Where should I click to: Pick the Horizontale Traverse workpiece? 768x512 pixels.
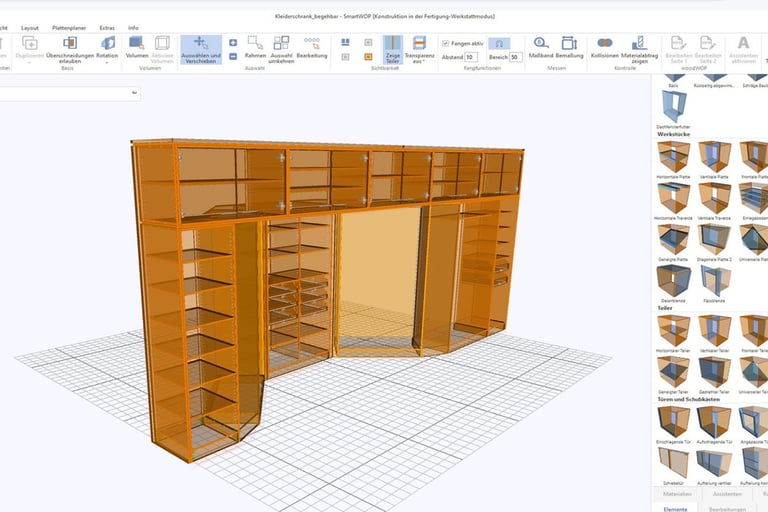673,201
